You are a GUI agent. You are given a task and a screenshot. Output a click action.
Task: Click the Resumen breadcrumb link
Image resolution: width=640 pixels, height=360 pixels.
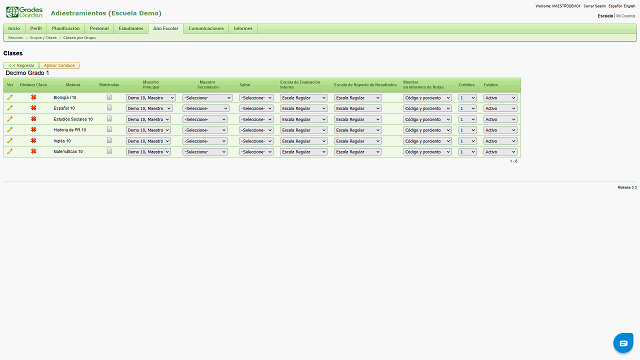click(16, 38)
